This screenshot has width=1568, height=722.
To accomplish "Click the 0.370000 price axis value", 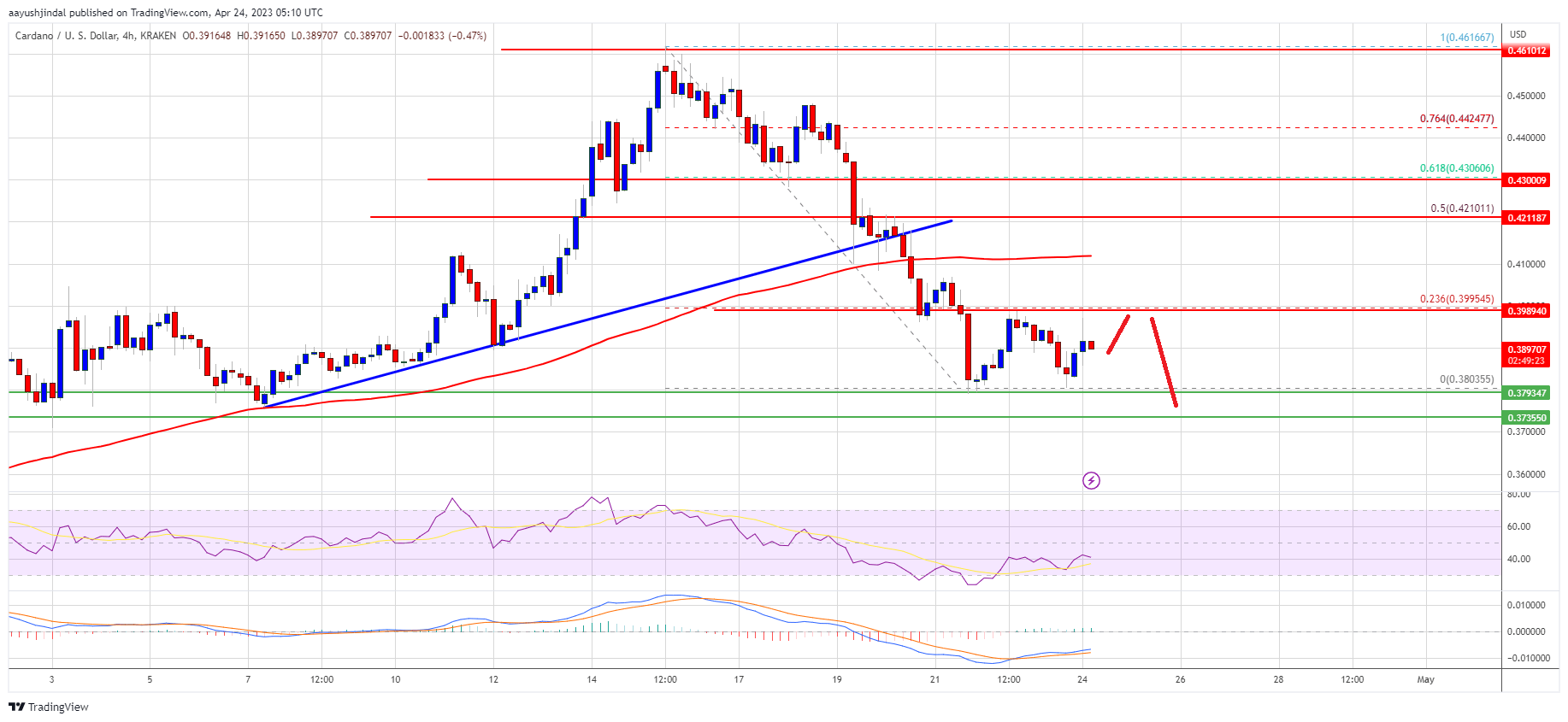I will click(1526, 431).
